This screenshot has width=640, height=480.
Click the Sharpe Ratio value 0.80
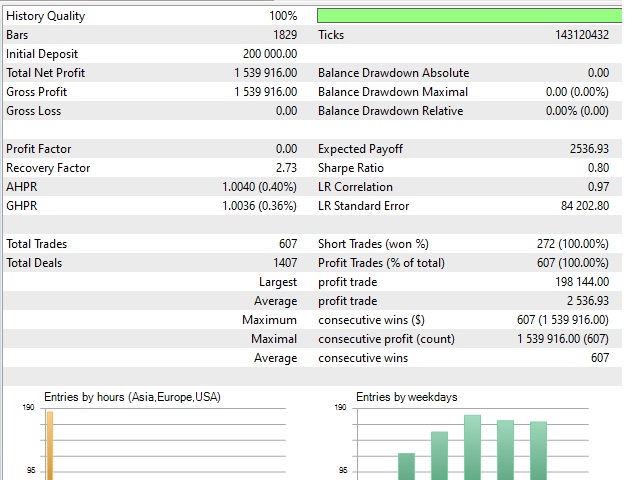(596, 168)
